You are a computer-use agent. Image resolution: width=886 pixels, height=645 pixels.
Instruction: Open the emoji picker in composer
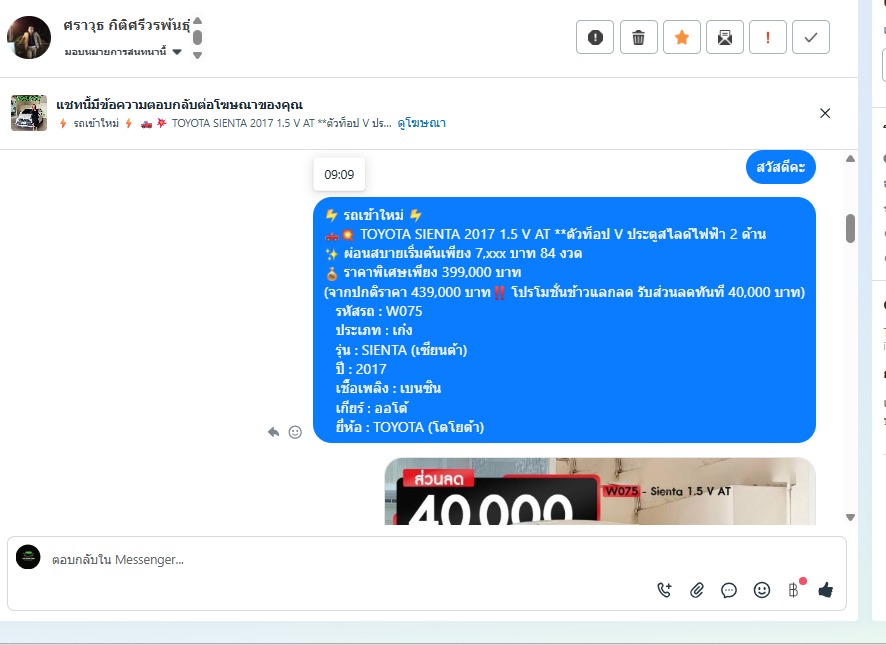point(762,590)
